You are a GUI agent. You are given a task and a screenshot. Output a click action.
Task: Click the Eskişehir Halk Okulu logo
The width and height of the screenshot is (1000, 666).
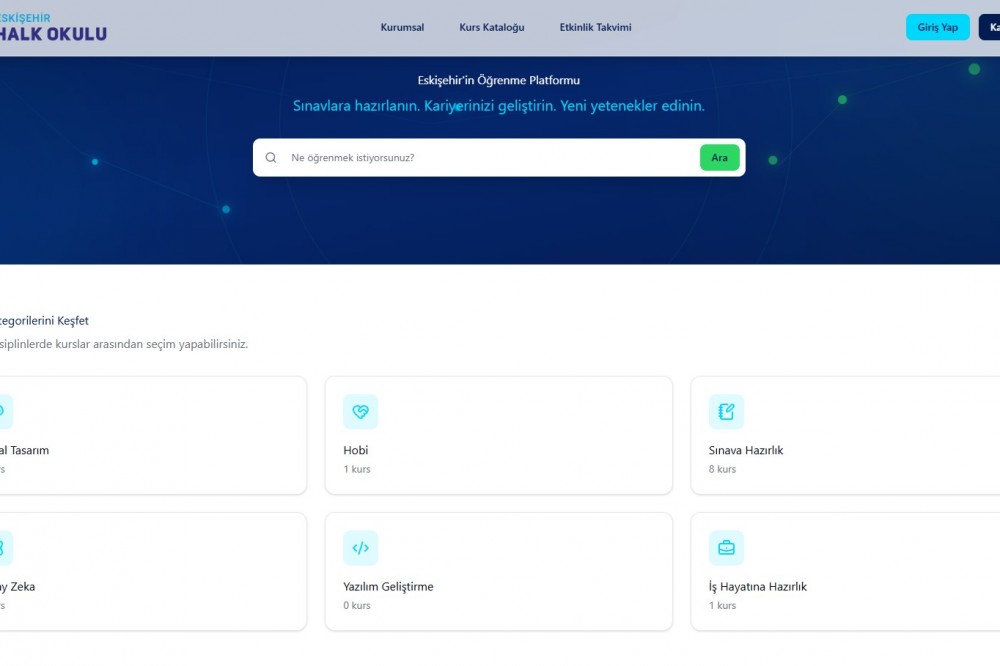tap(53, 27)
